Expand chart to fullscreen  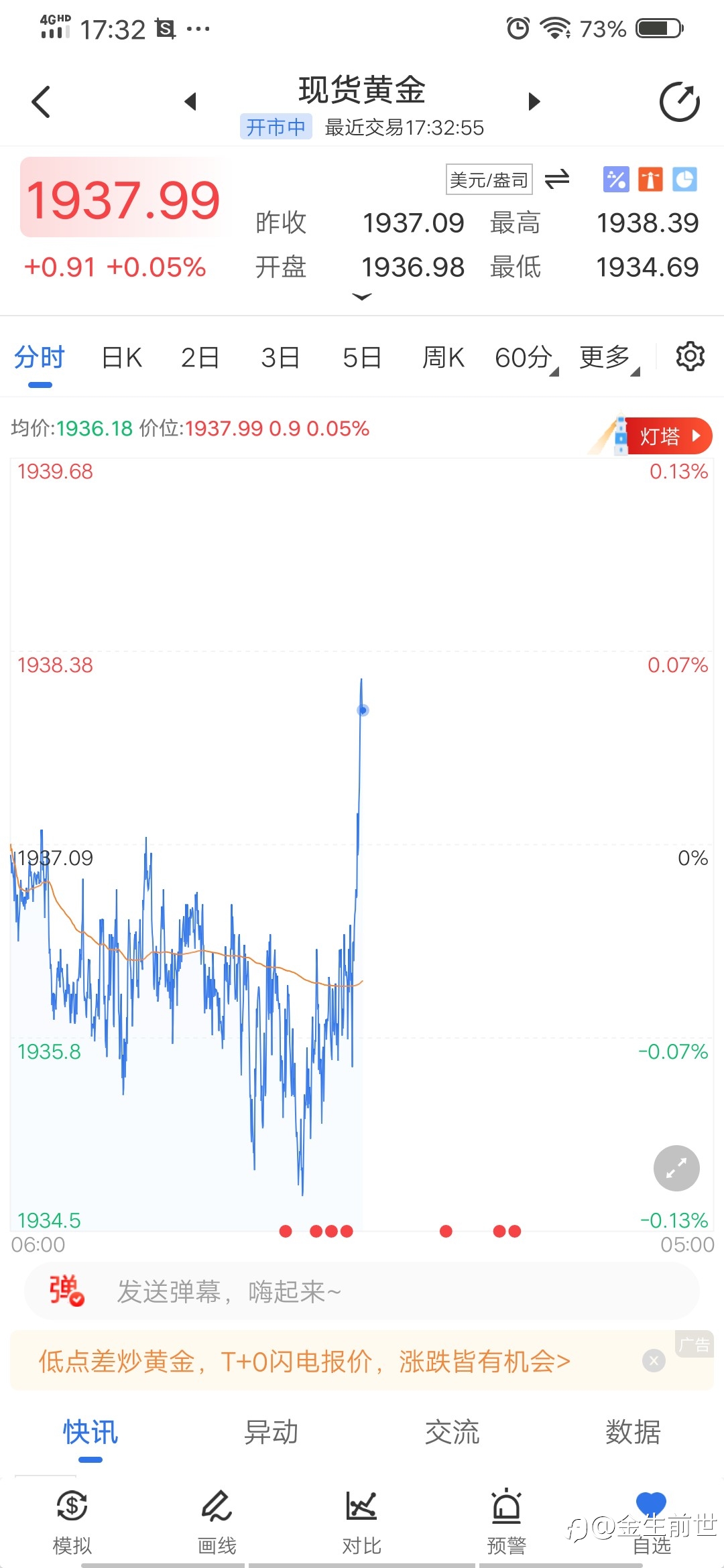click(676, 1168)
